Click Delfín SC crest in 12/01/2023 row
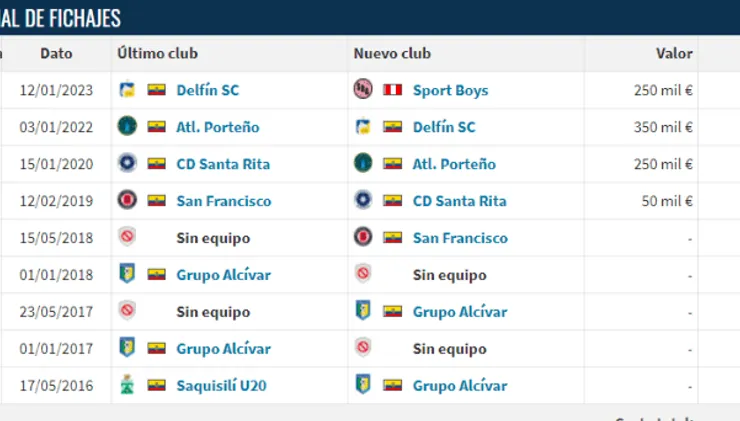The image size is (740, 421). point(126,90)
